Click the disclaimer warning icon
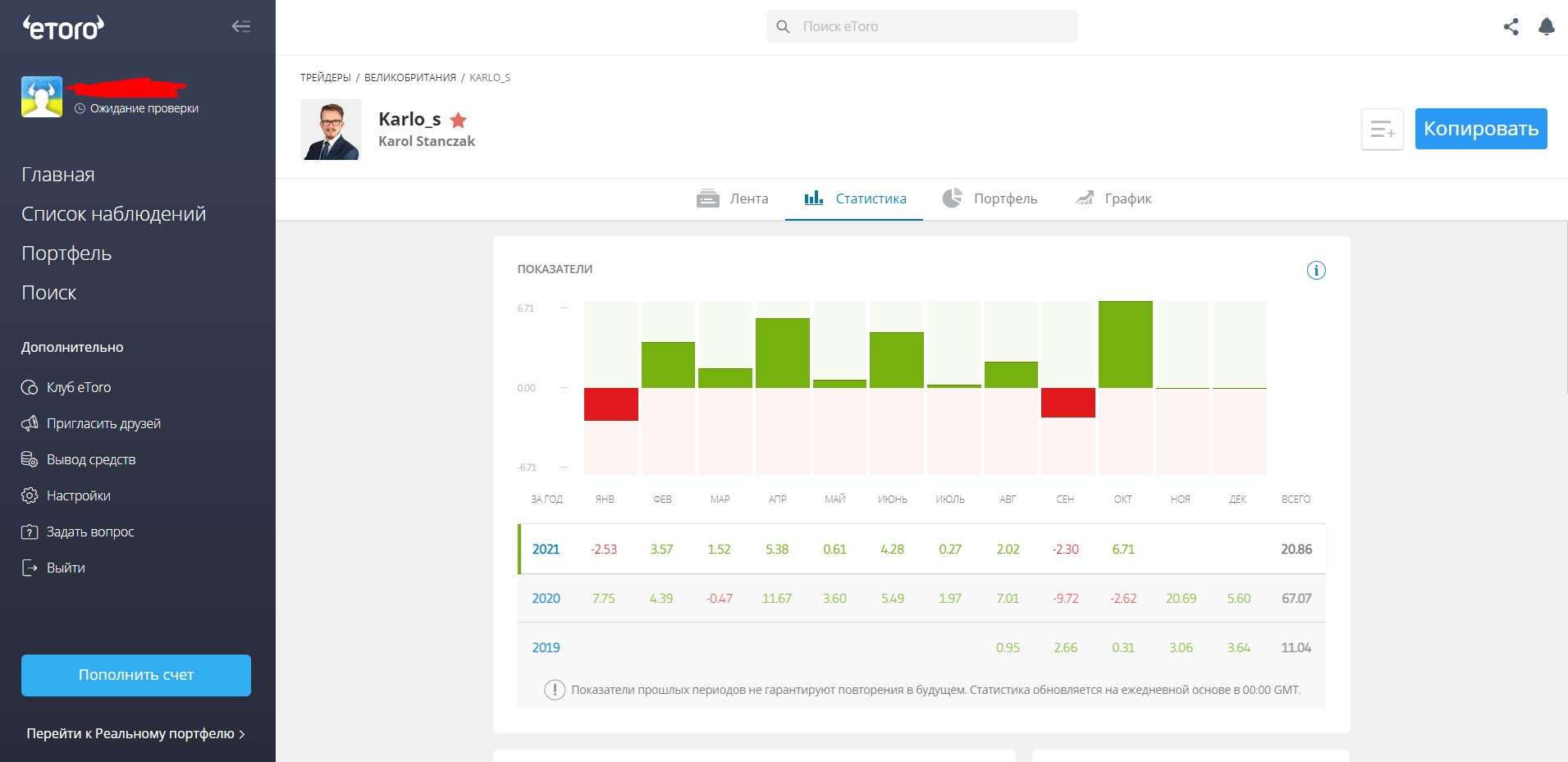The image size is (1568, 762). (x=555, y=690)
